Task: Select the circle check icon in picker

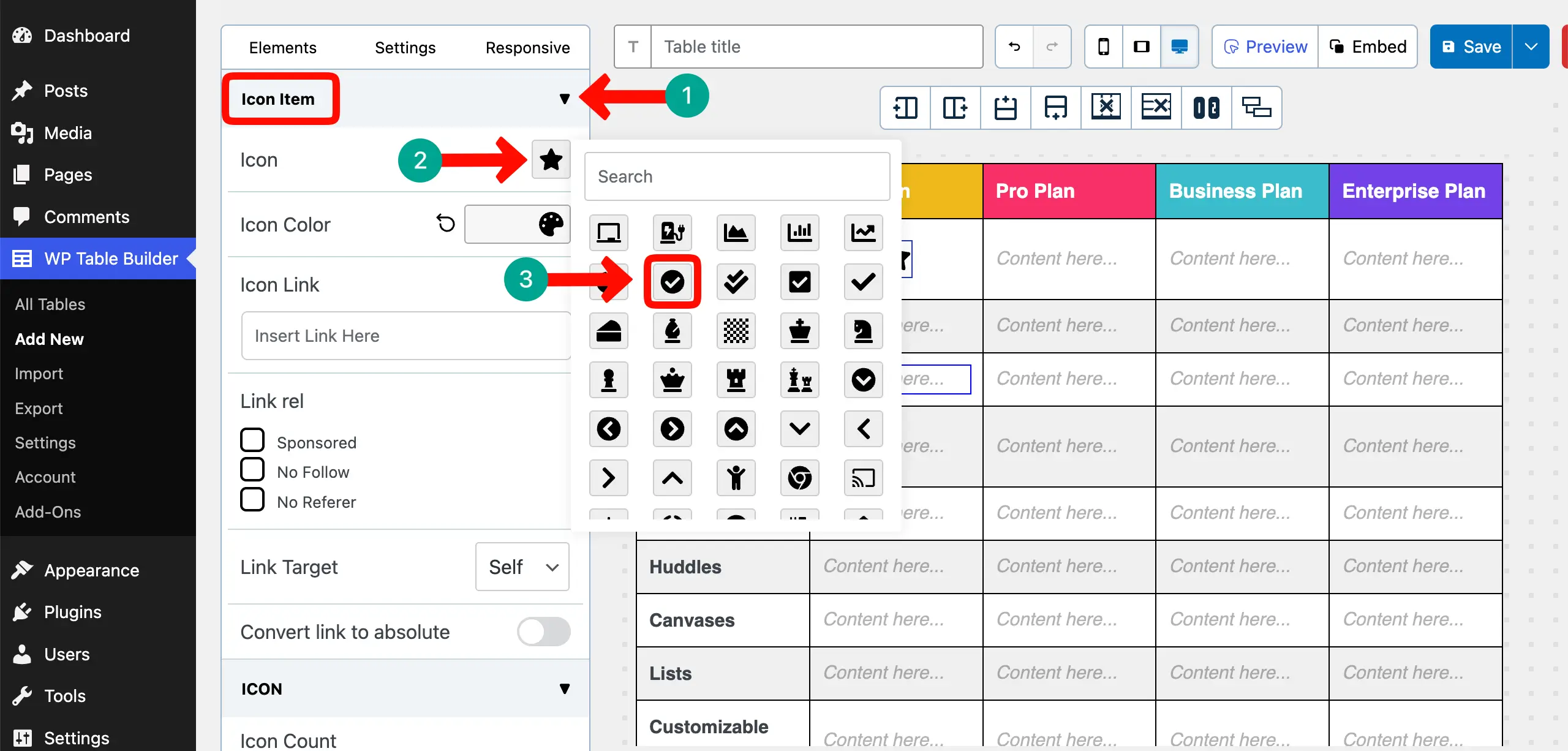Action: (x=672, y=282)
